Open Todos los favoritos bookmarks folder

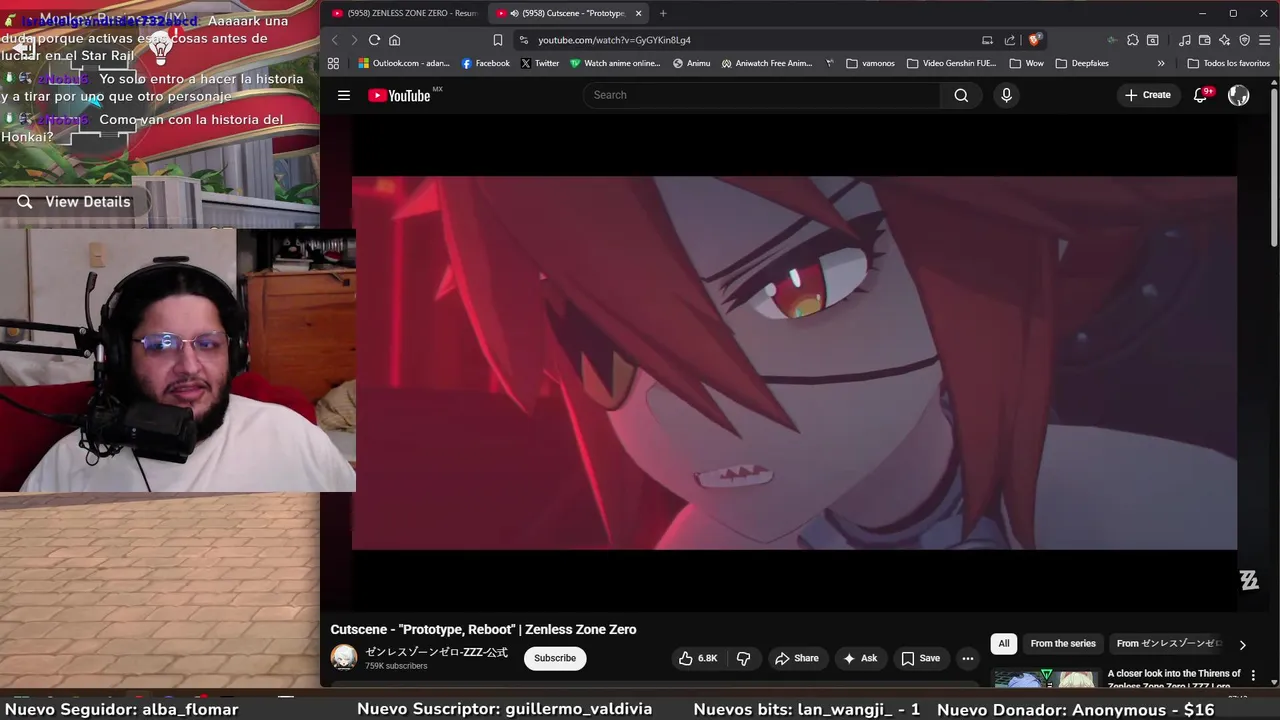click(x=1229, y=63)
